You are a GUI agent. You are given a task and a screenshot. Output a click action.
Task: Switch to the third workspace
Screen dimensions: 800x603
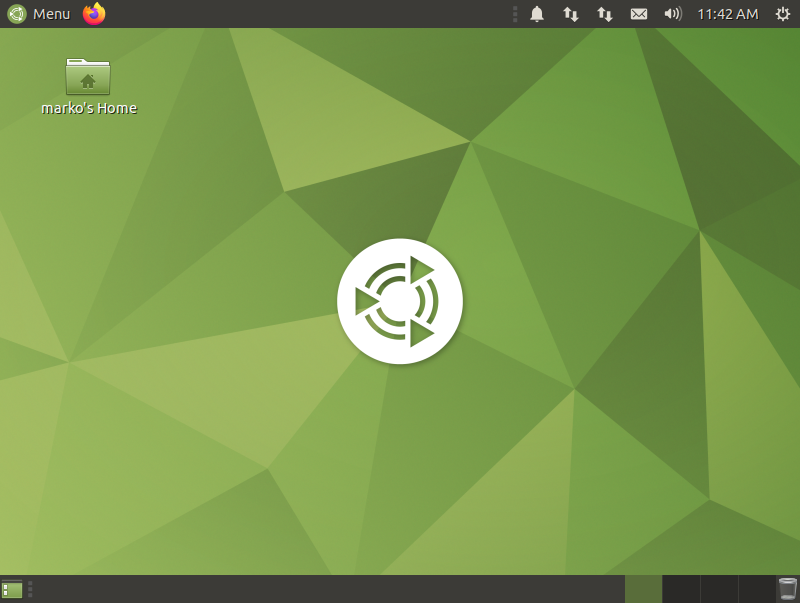(719, 589)
